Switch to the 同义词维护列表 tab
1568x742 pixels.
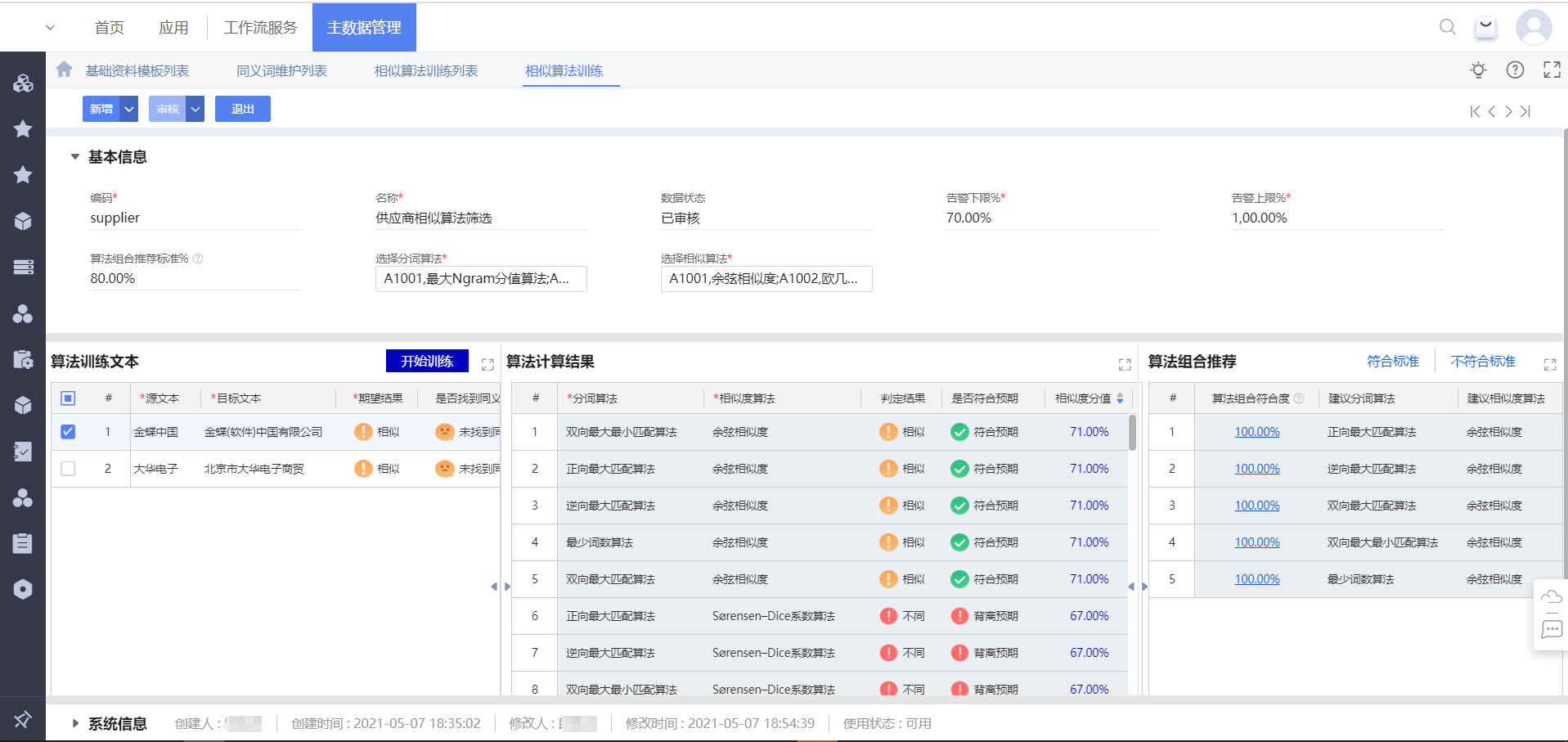pyautogui.click(x=281, y=71)
